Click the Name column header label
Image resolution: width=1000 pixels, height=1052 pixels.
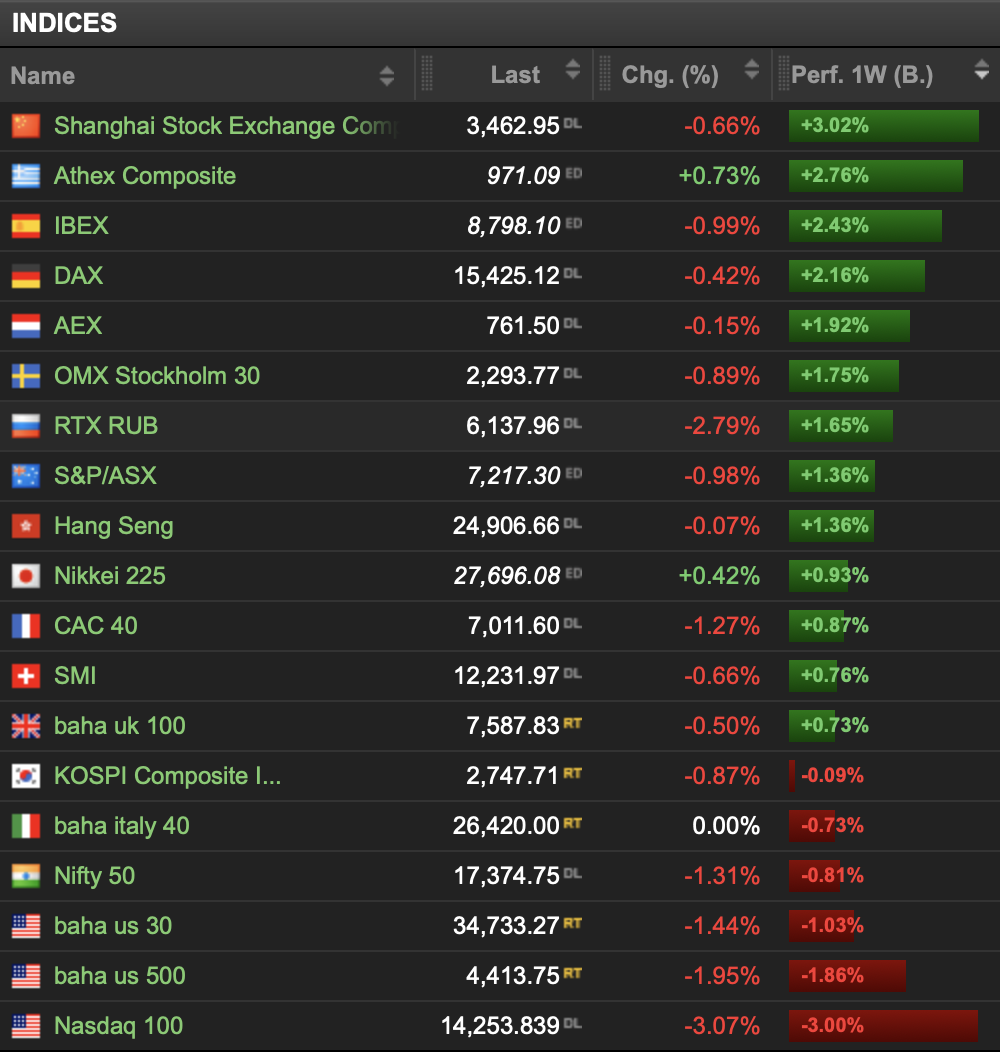42,76
